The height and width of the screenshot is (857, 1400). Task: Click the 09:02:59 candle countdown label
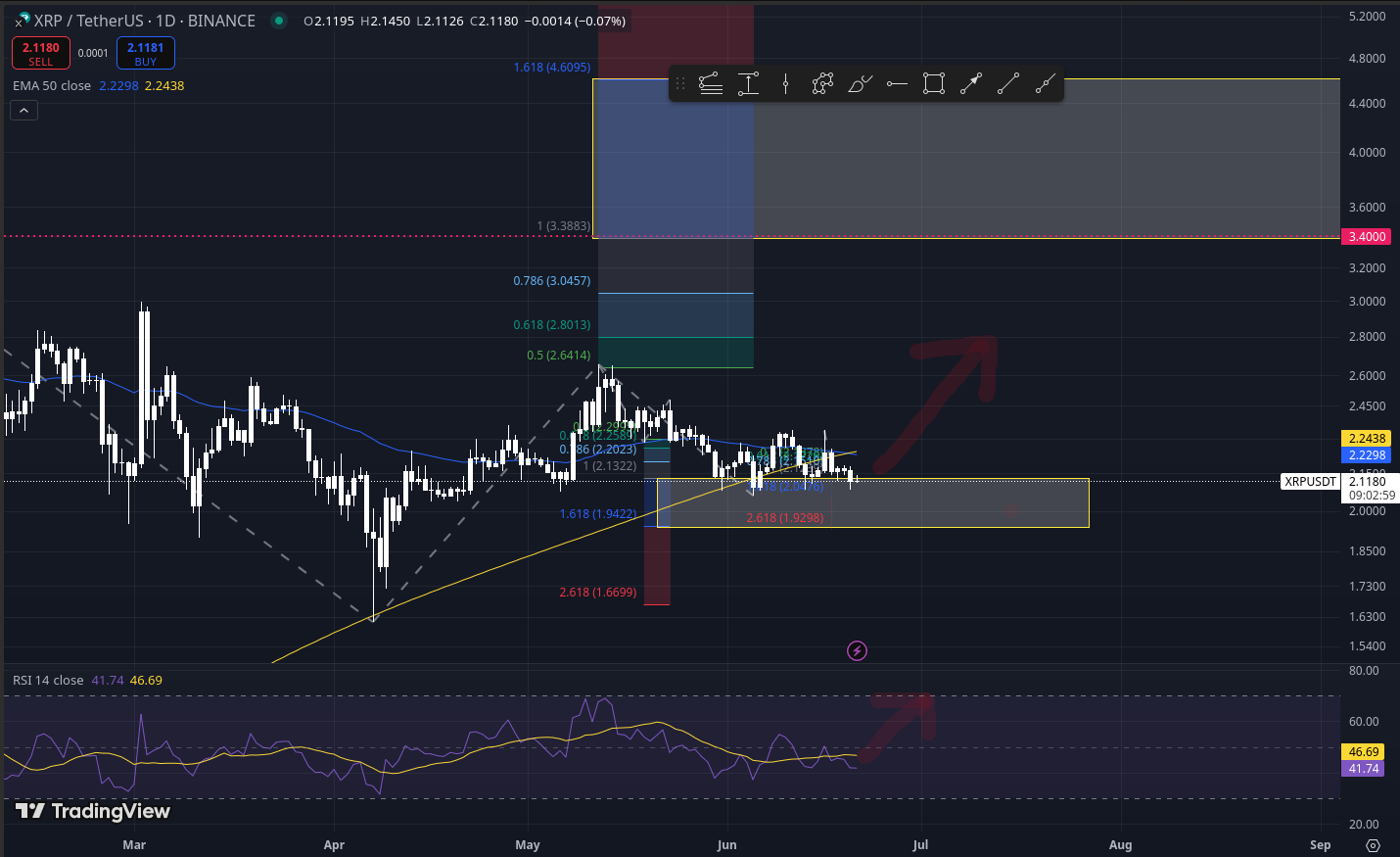tap(1372, 496)
